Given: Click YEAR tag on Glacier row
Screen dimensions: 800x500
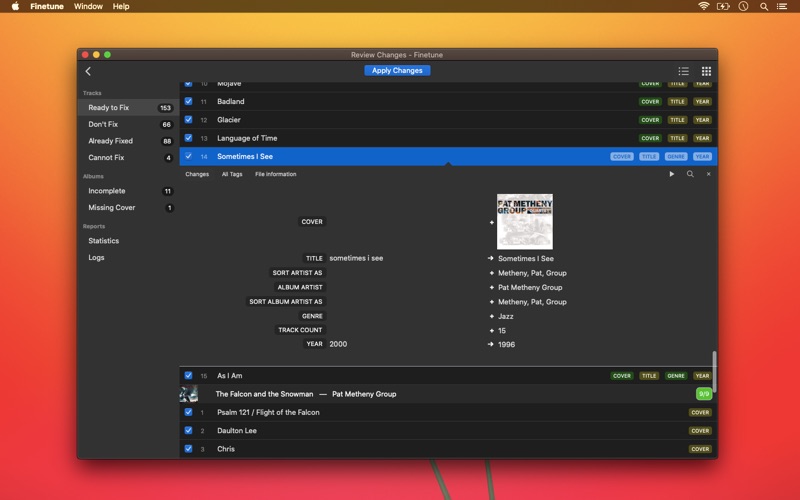Looking at the screenshot, I should (x=702, y=120).
